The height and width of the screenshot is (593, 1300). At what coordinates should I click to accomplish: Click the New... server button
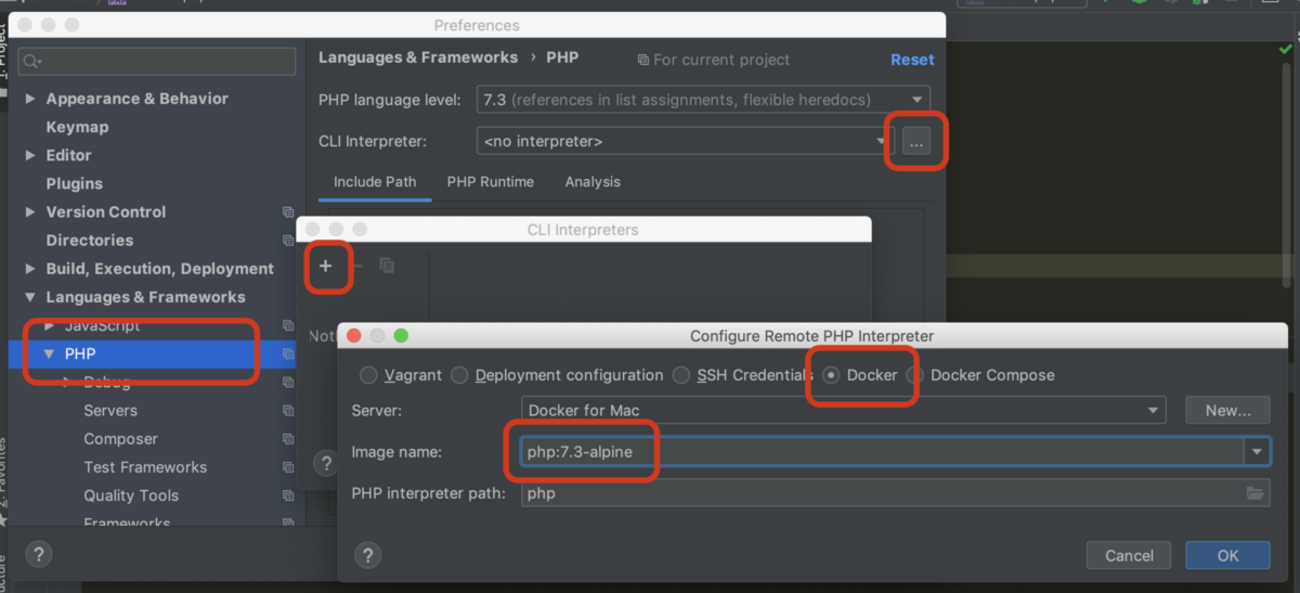1227,410
